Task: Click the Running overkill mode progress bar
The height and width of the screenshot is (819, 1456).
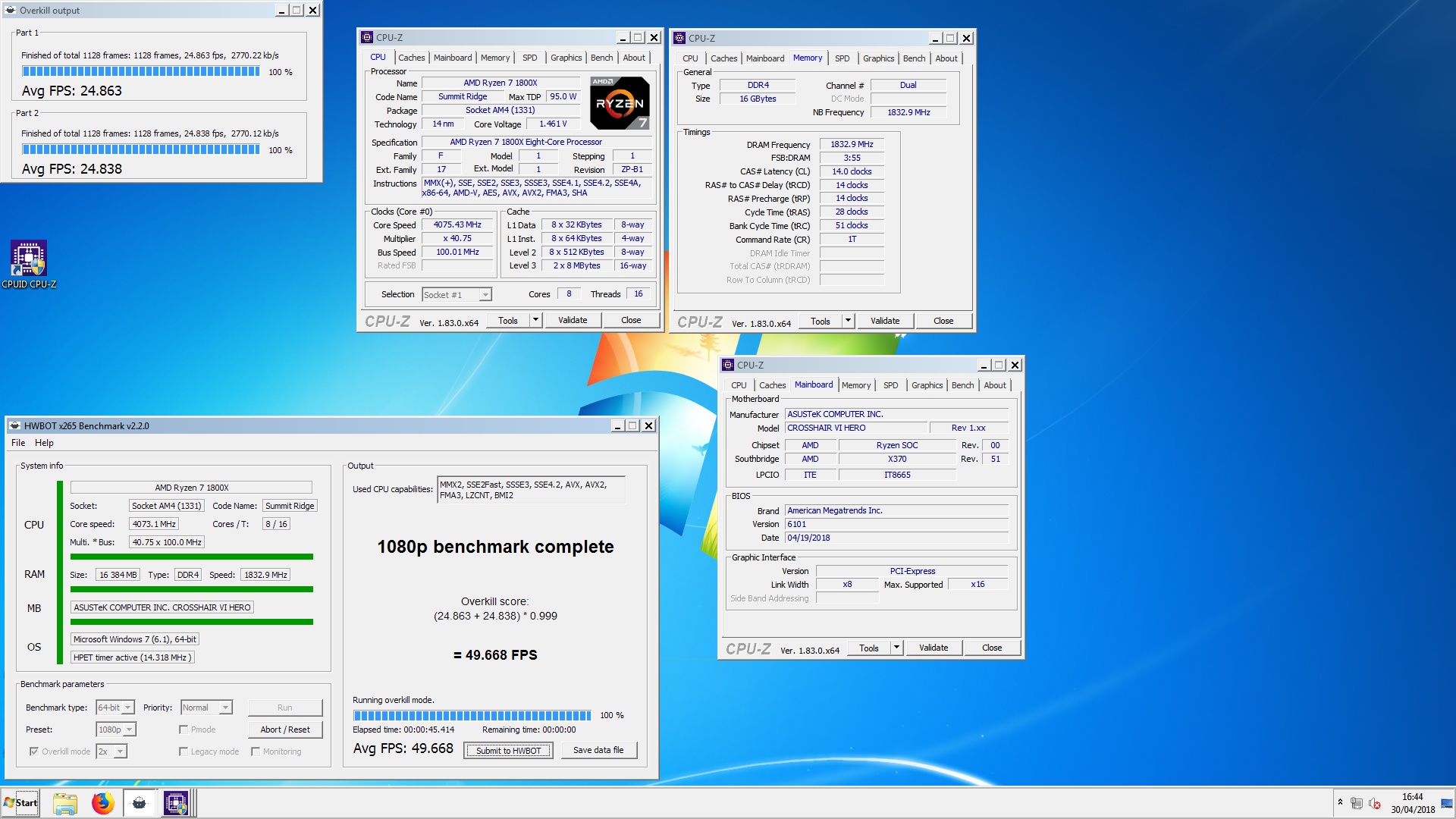Action: pyautogui.click(x=472, y=715)
